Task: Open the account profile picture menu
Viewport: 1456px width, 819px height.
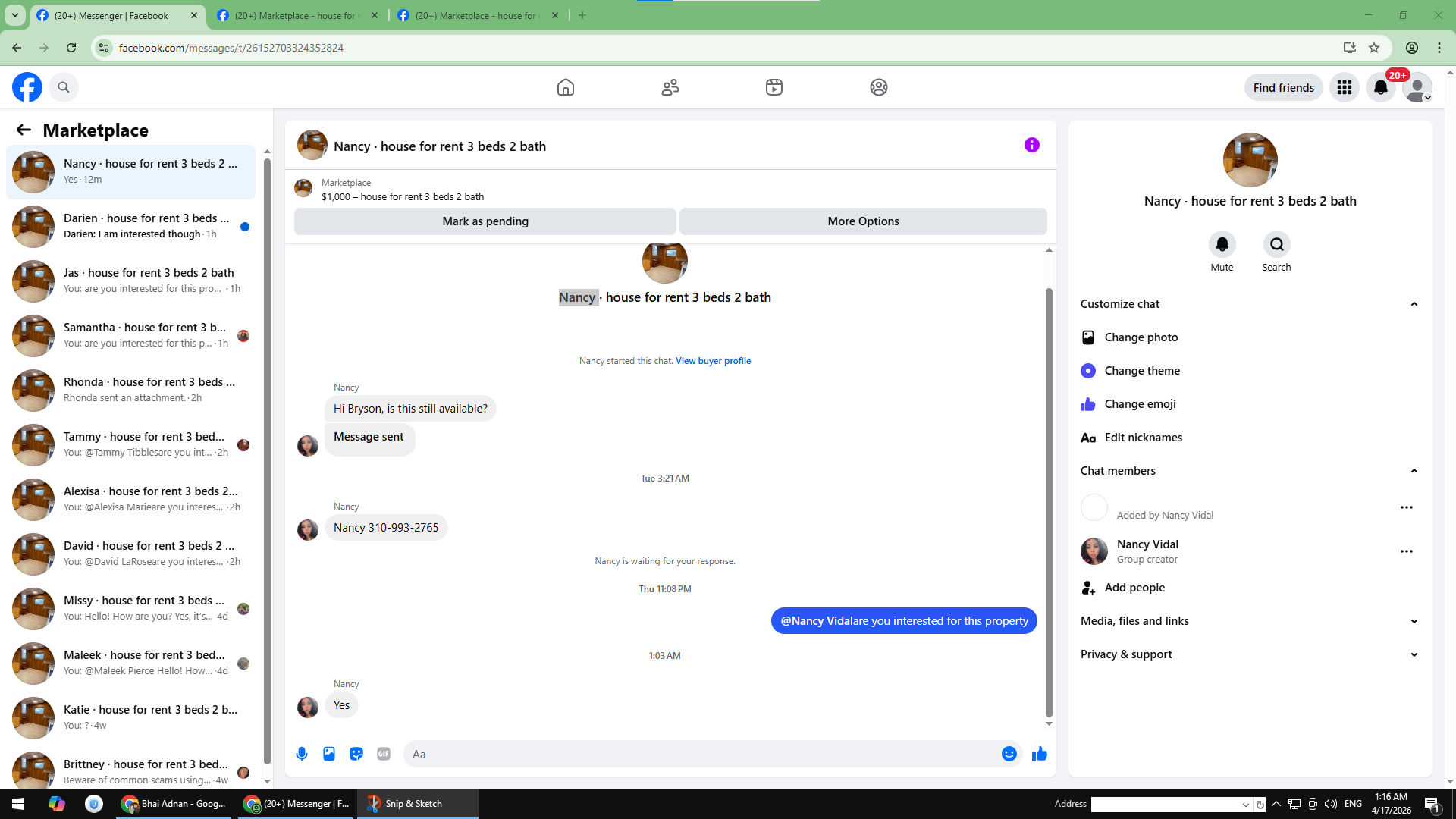Action: point(1417,87)
